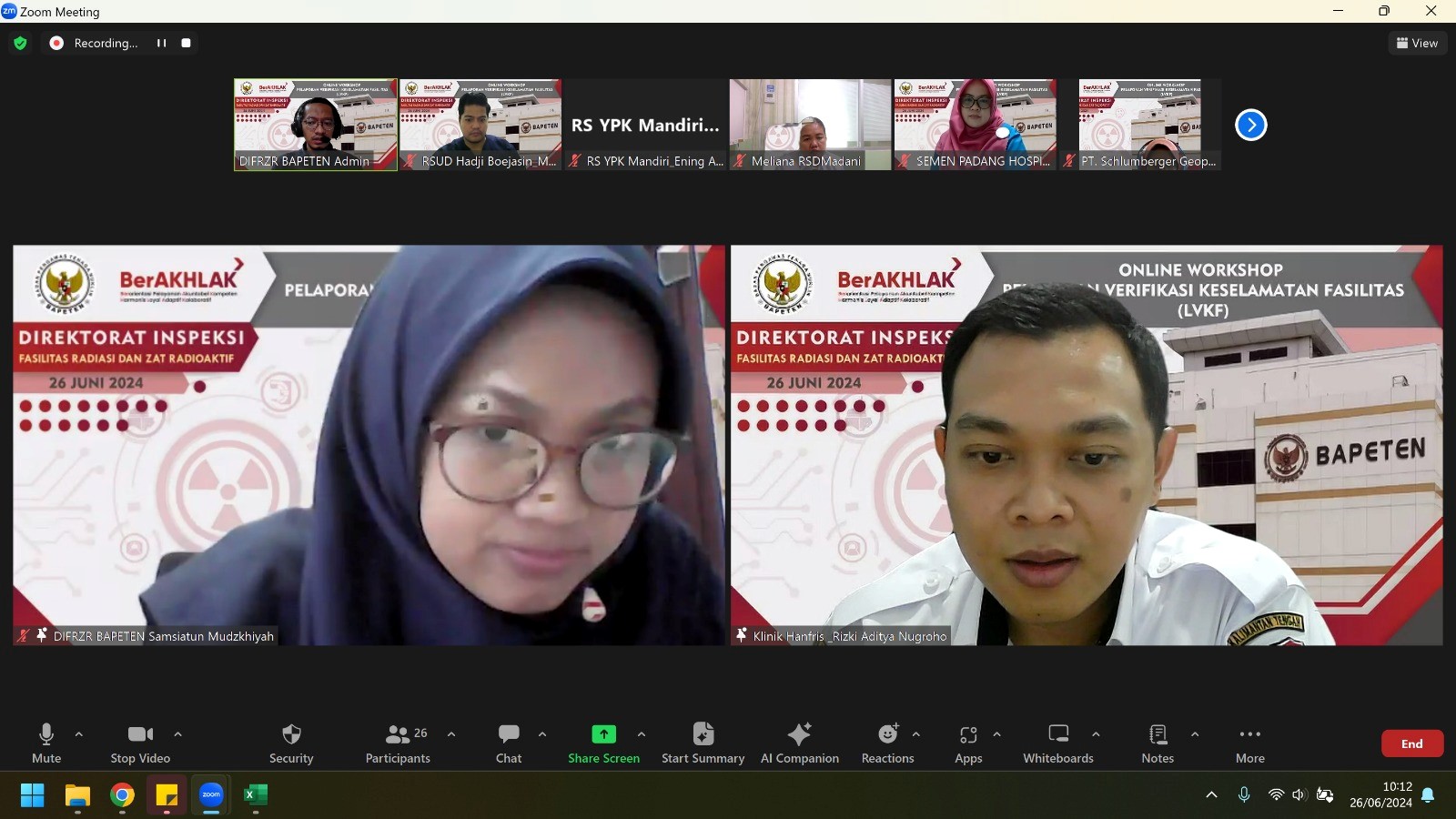The height and width of the screenshot is (819, 1456).
Task: Open the notifications bell
Action: point(1428,794)
